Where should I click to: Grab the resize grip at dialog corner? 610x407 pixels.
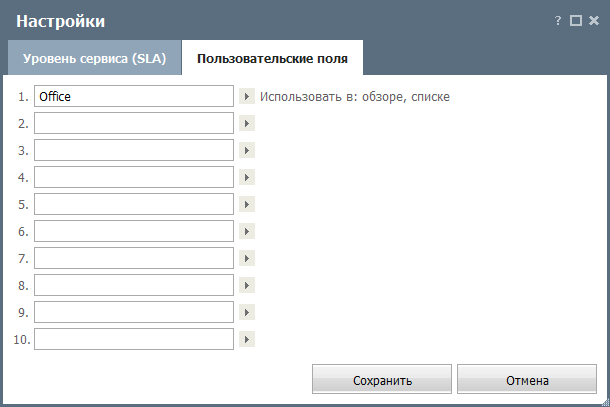[605, 402]
